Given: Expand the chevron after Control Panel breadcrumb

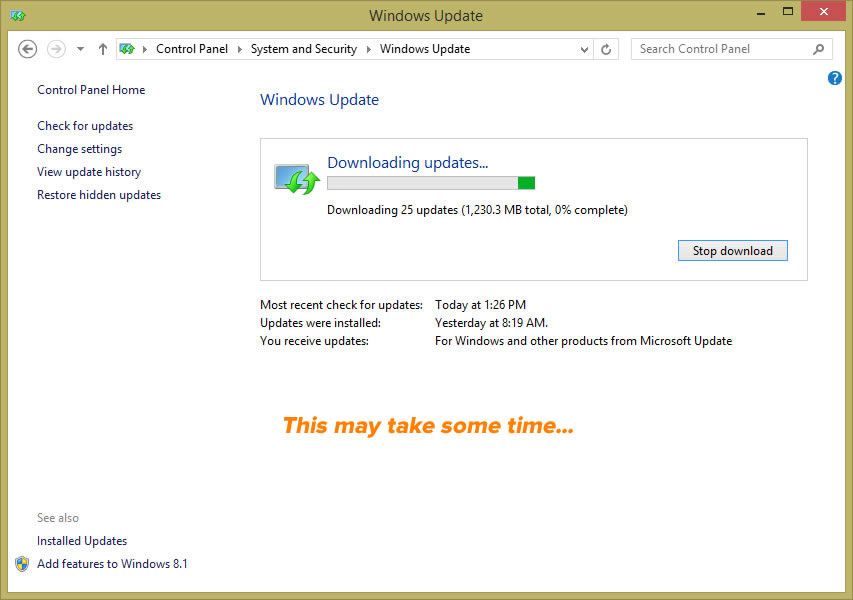Looking at the screenshot, I should point(239,49).
